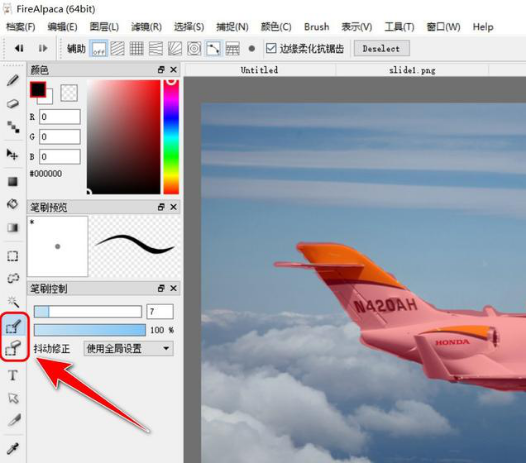Toggle the 边缘柔化抗锯齿 checkbox
Viewport: 526px width, 463px height.
coord(271,48)
